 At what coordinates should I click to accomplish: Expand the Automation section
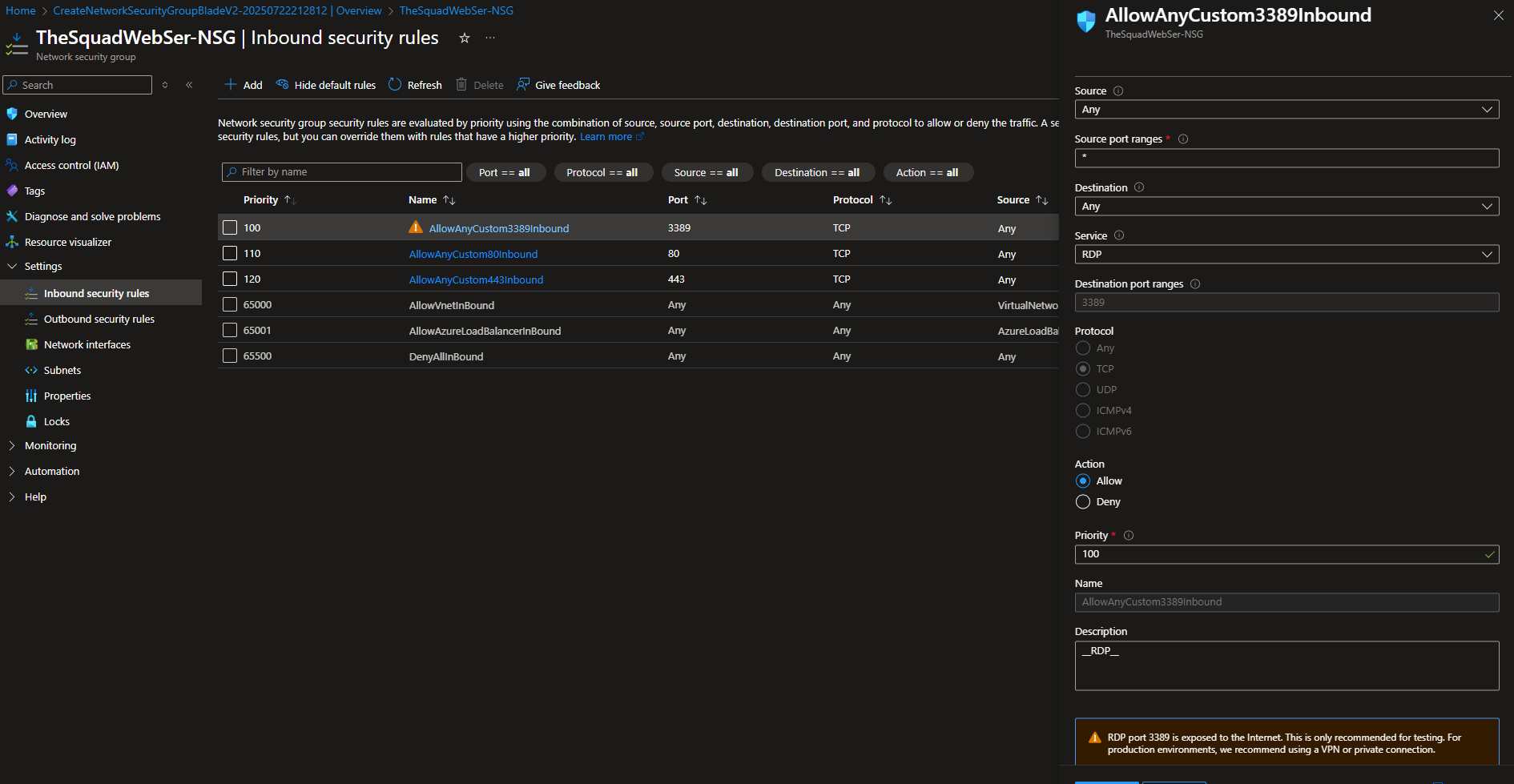coord(12,471)
